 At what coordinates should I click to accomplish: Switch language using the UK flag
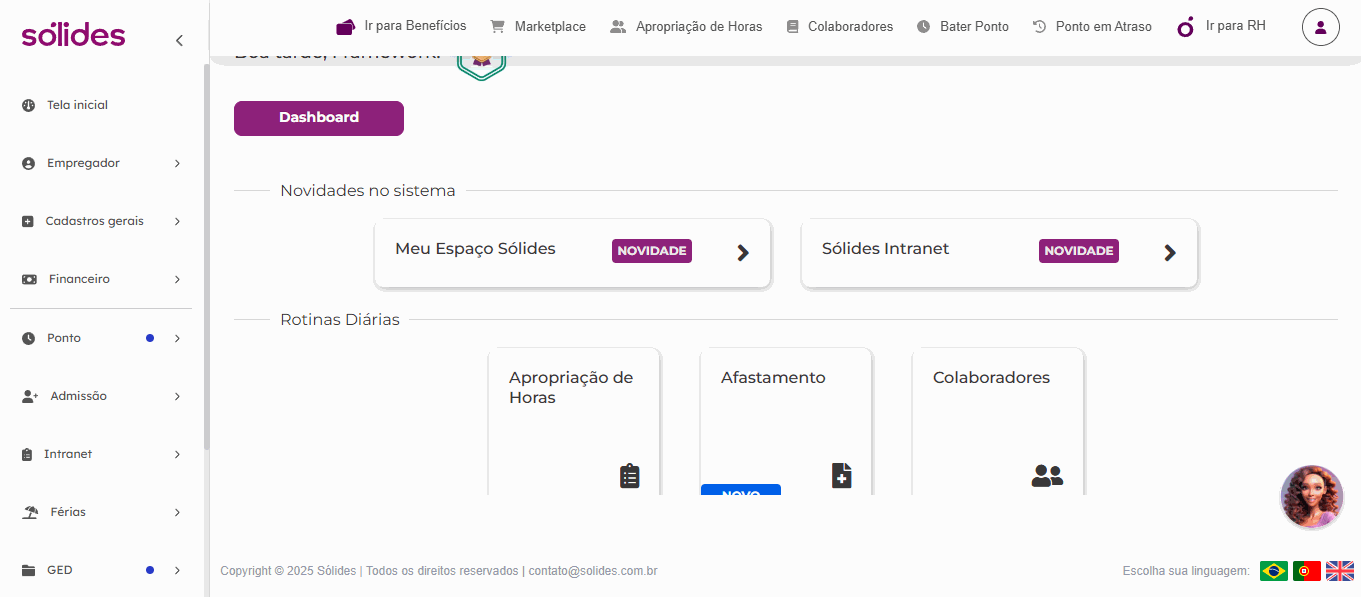[x=1339, y=571]
